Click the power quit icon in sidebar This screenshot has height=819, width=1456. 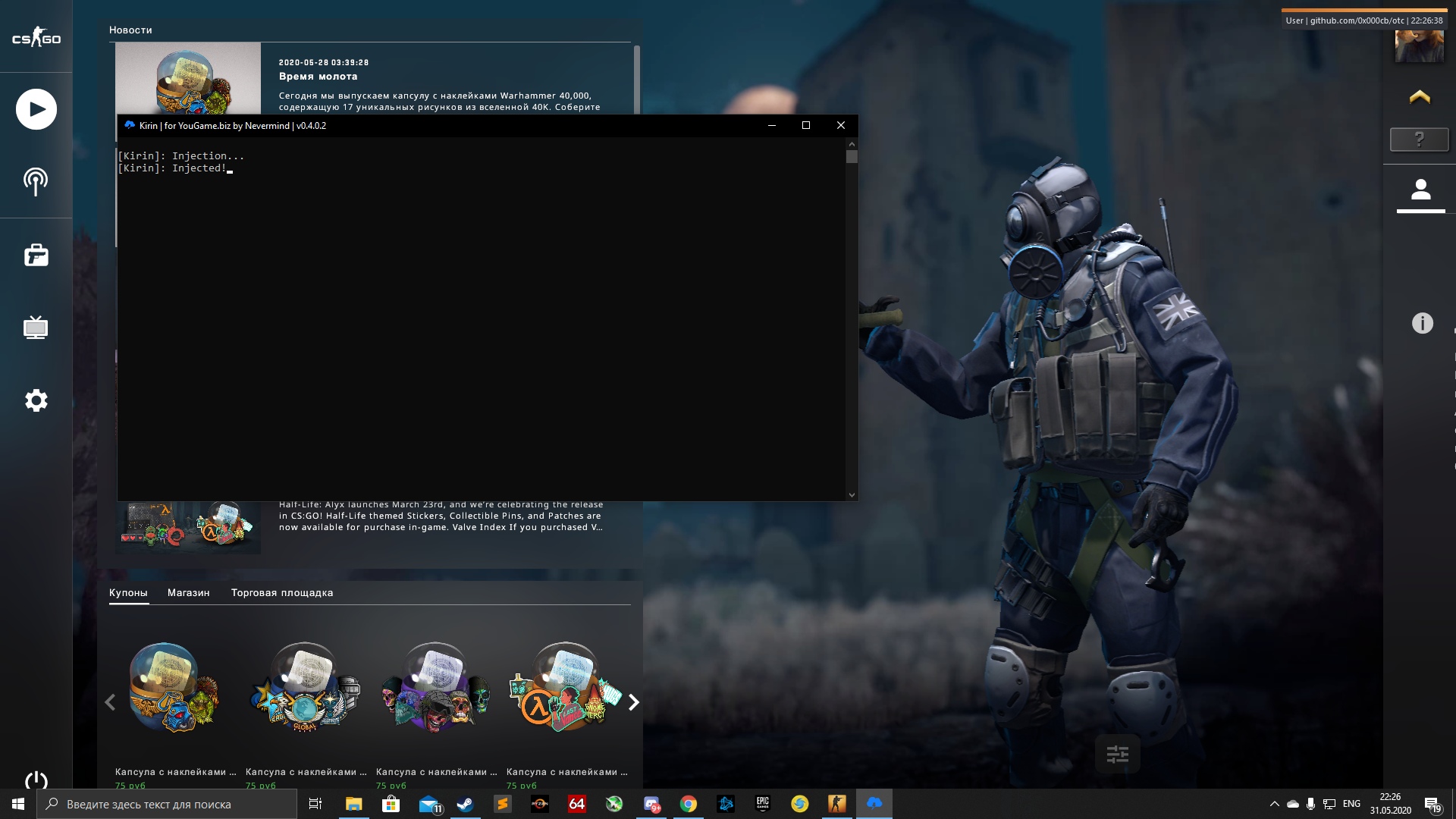click(x=36, y=780)
